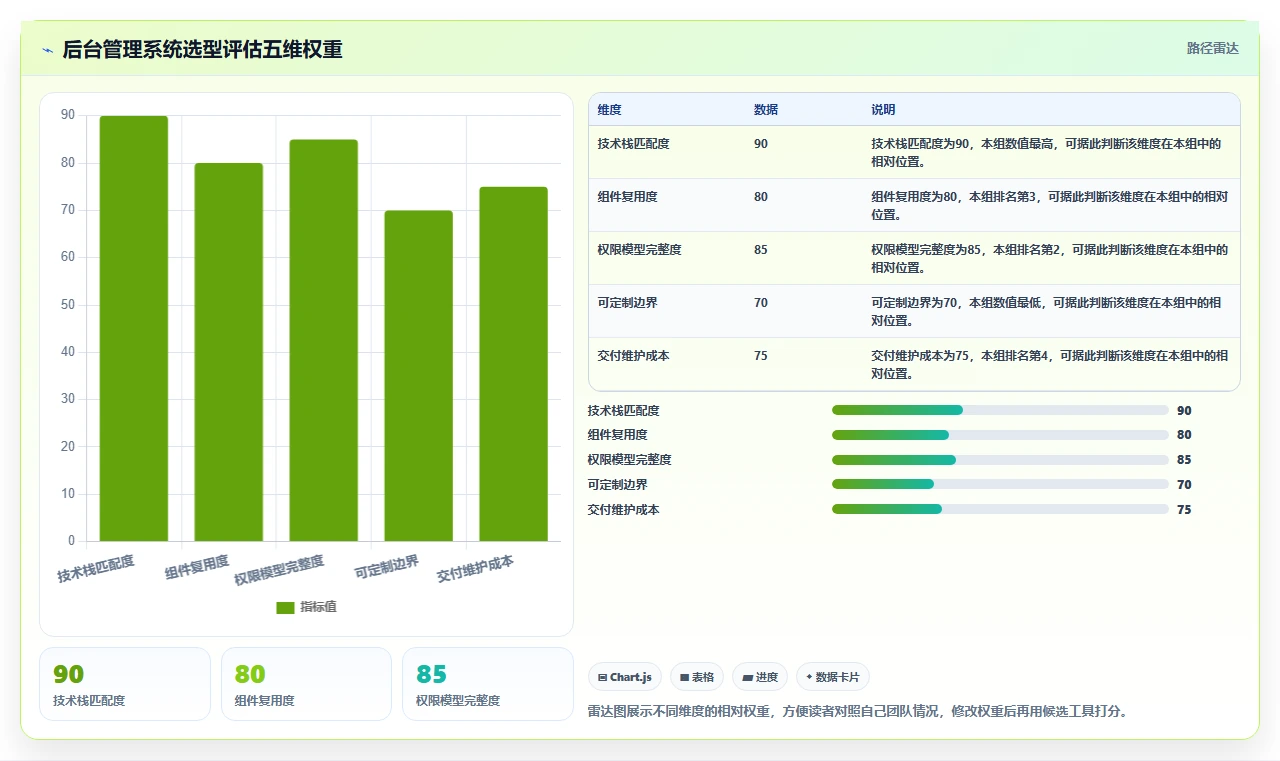Click the 组件复用度 bar in the chart
The width and height of the screenshot is (1280, 761).
tap(229, 352)
